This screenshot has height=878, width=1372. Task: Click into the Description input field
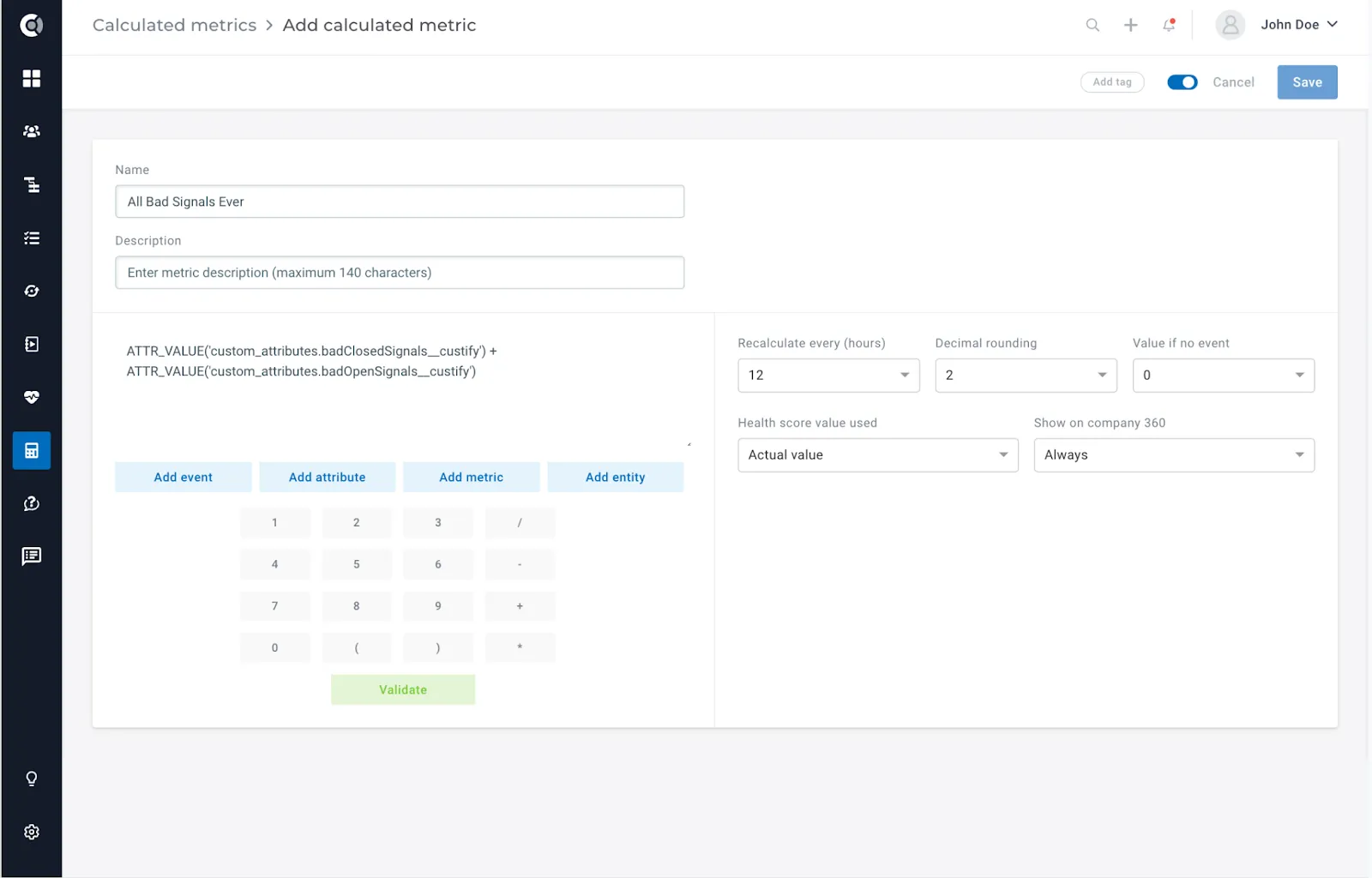[400, 273]
